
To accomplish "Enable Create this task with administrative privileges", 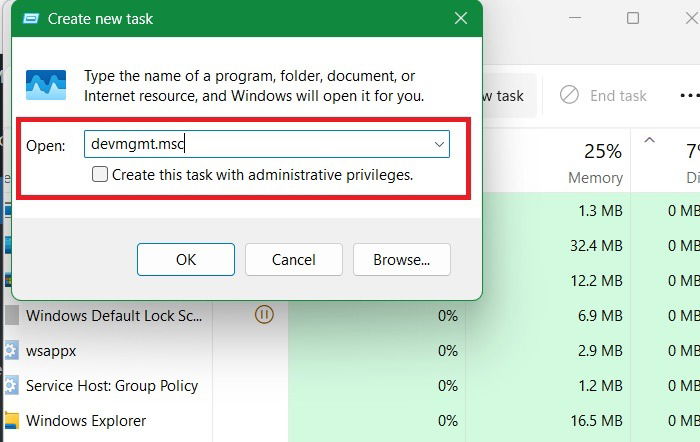I will [x=100, y=175].
